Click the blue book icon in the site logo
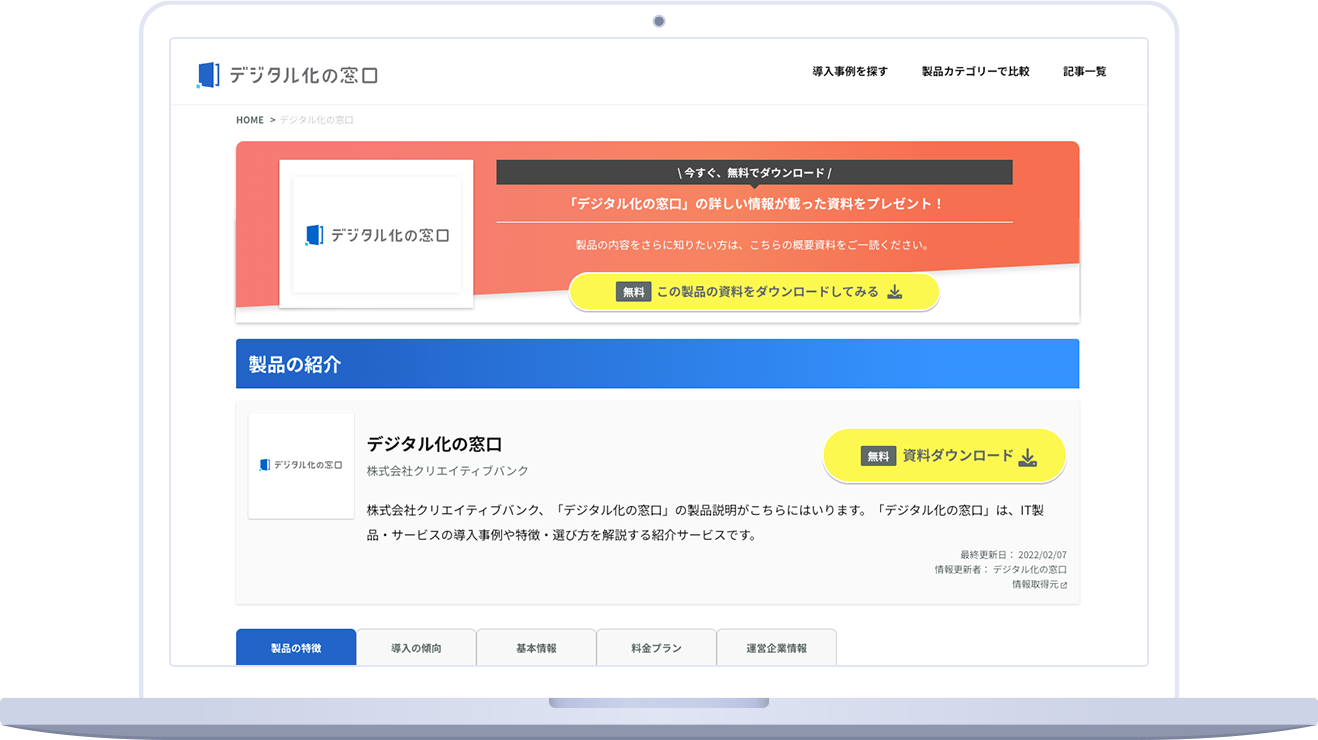Image resolution: width=1318 pixels, height=740 pixels. 207,72
